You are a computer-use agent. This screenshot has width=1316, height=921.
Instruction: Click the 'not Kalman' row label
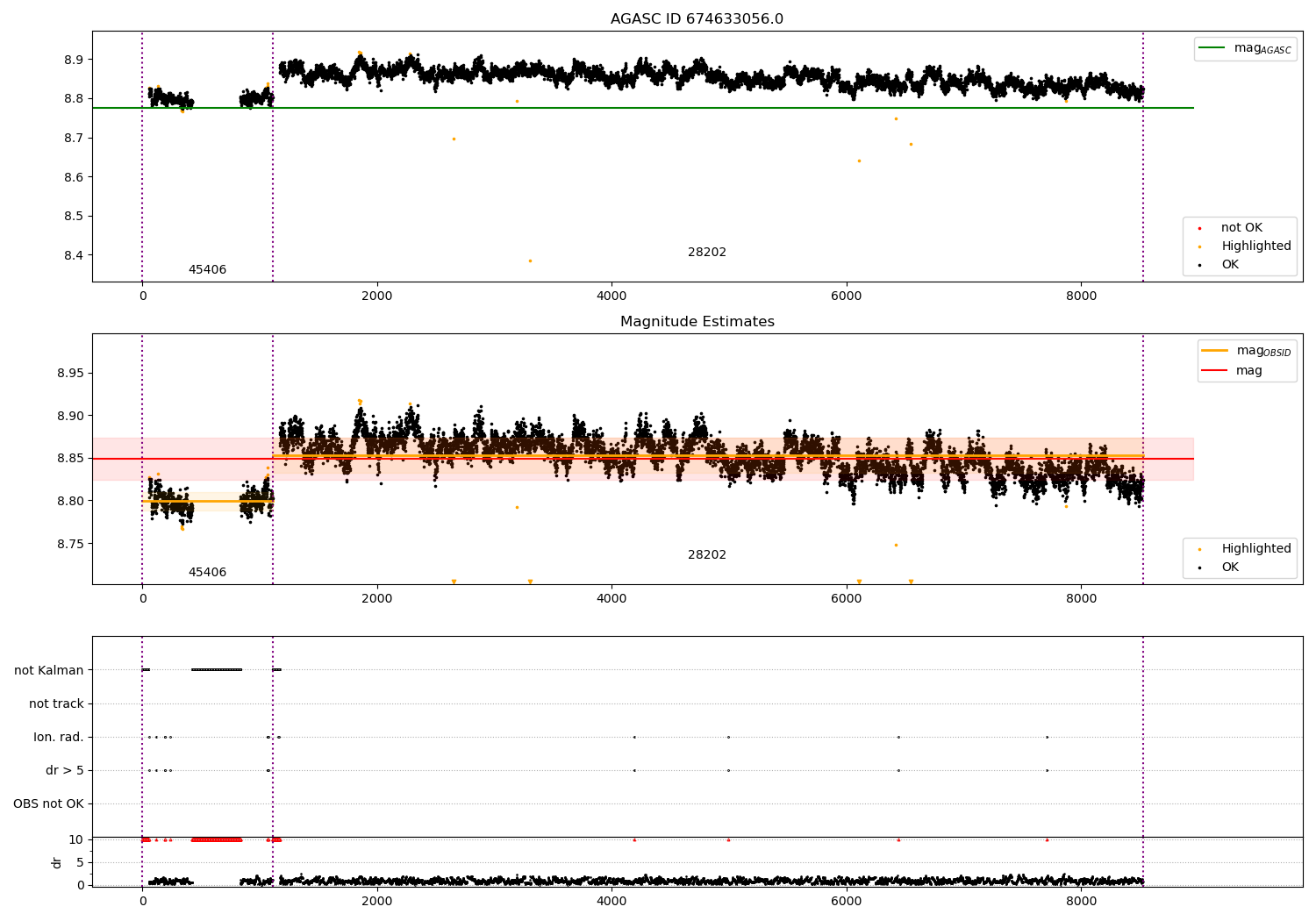click(49, 671)
